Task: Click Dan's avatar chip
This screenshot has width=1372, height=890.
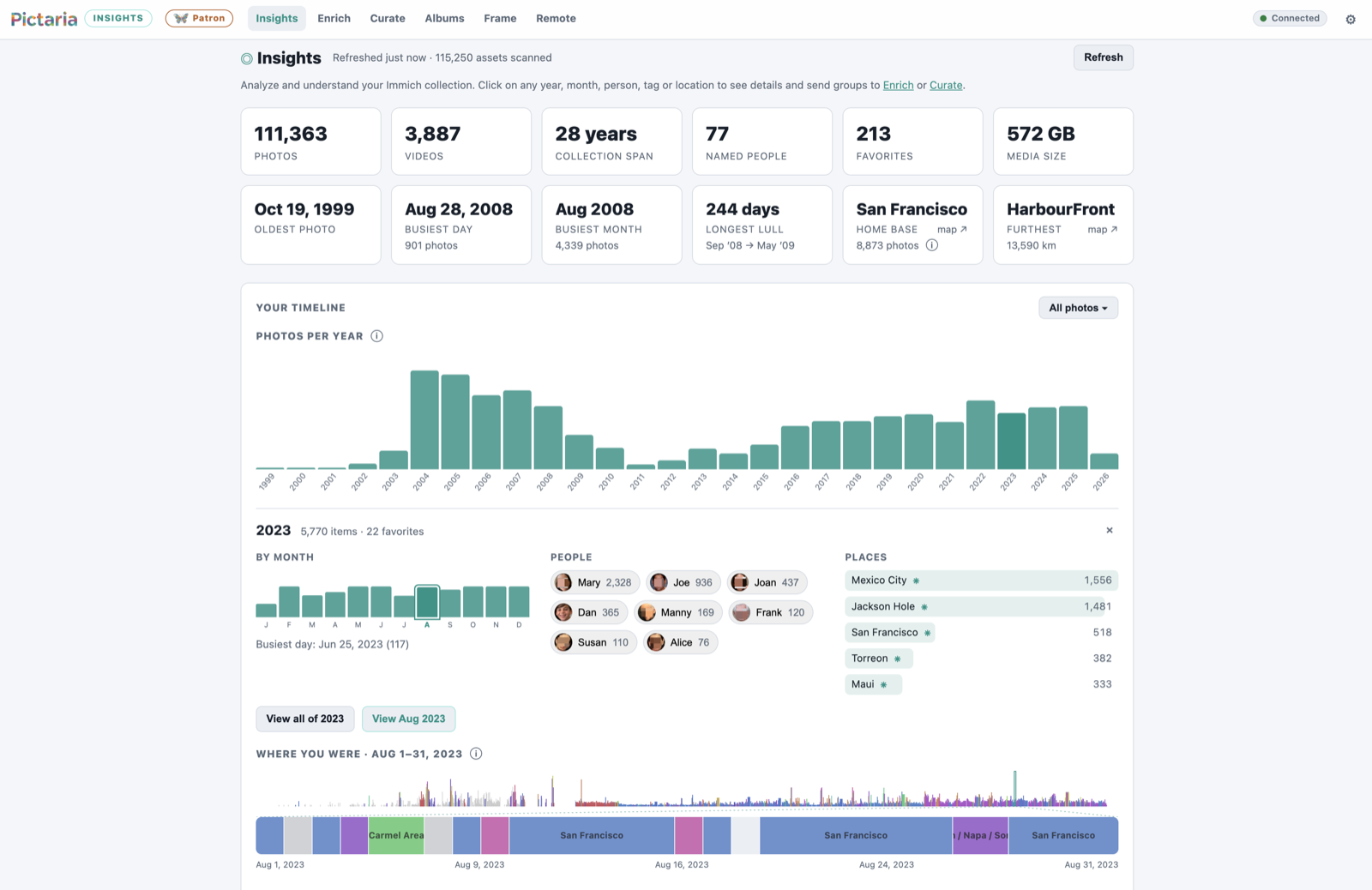Action: coord(589,612)
